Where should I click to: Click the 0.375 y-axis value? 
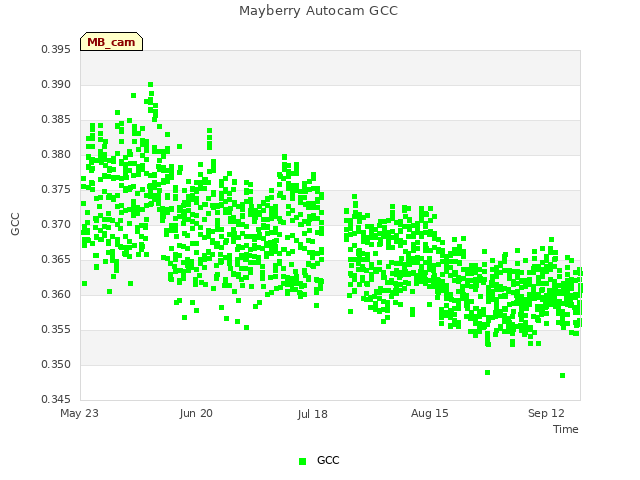coord(56,190)
